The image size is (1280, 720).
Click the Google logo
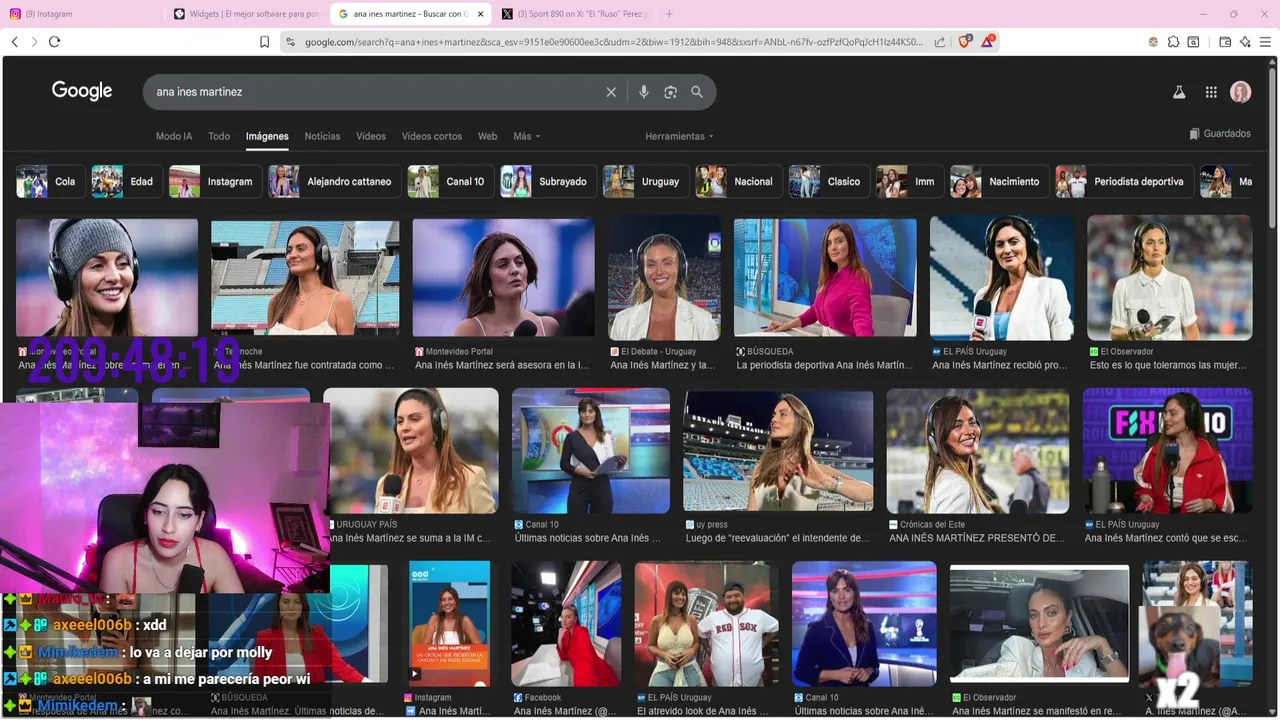click(x=82, y=91)
